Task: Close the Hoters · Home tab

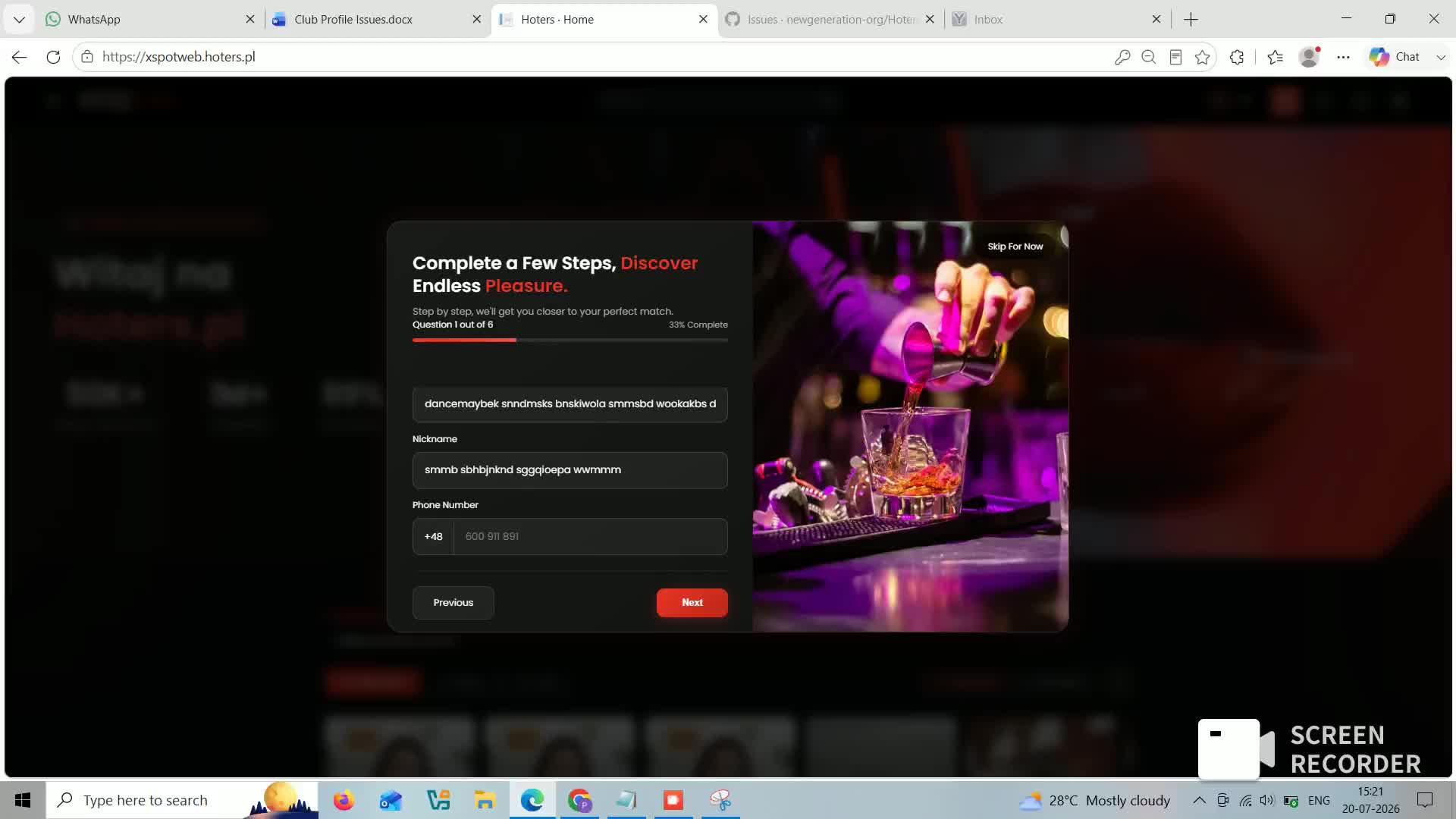Action: click(704, 20)
